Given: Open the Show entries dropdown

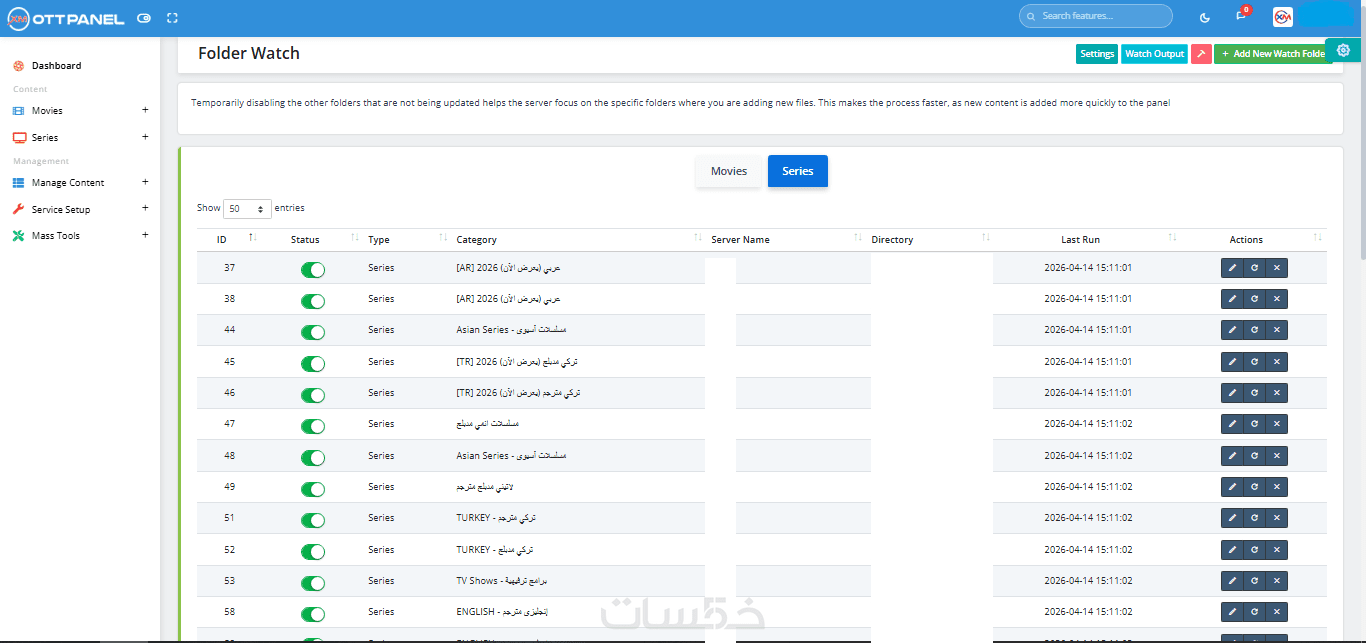Looking at the screenshot, I should tap(247, 209).
